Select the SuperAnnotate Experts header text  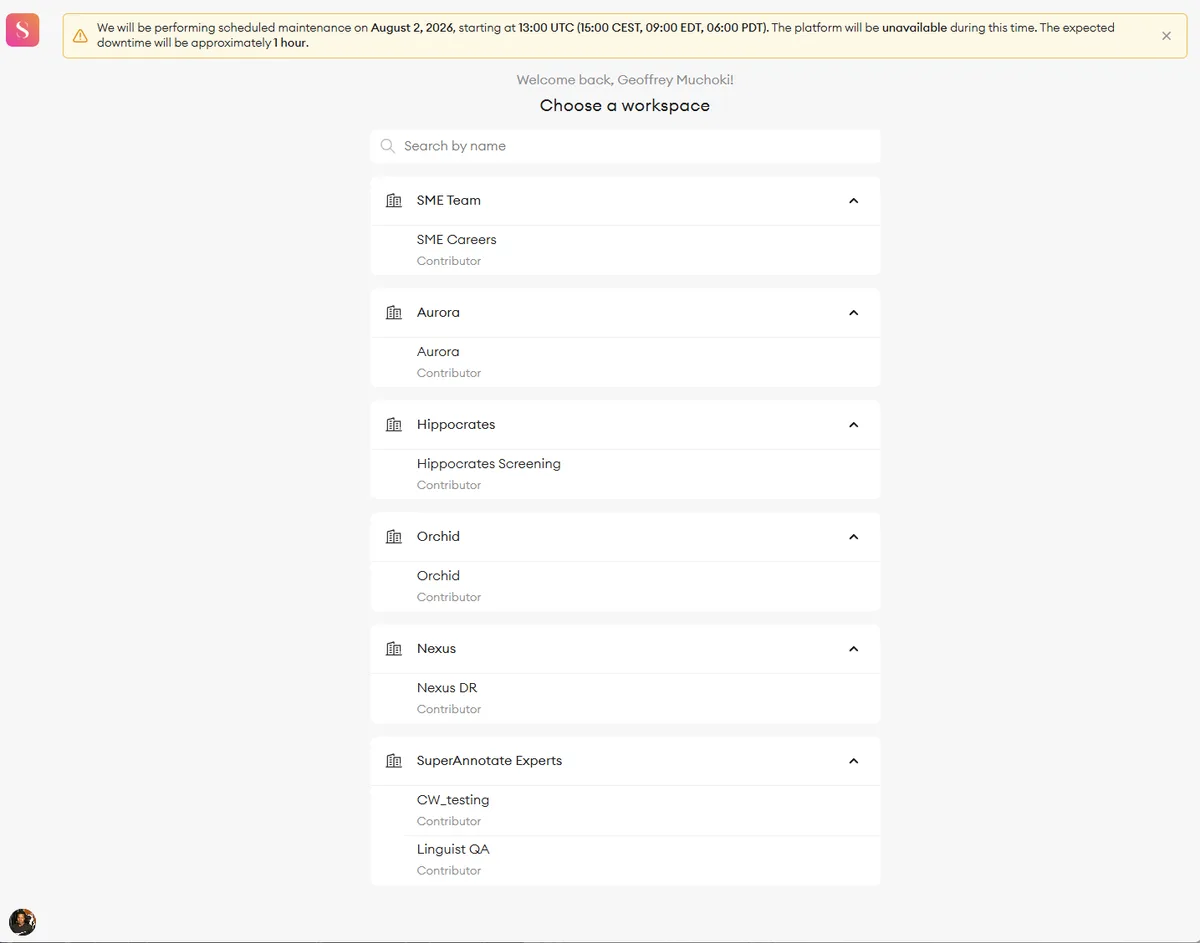click(489, 761)
